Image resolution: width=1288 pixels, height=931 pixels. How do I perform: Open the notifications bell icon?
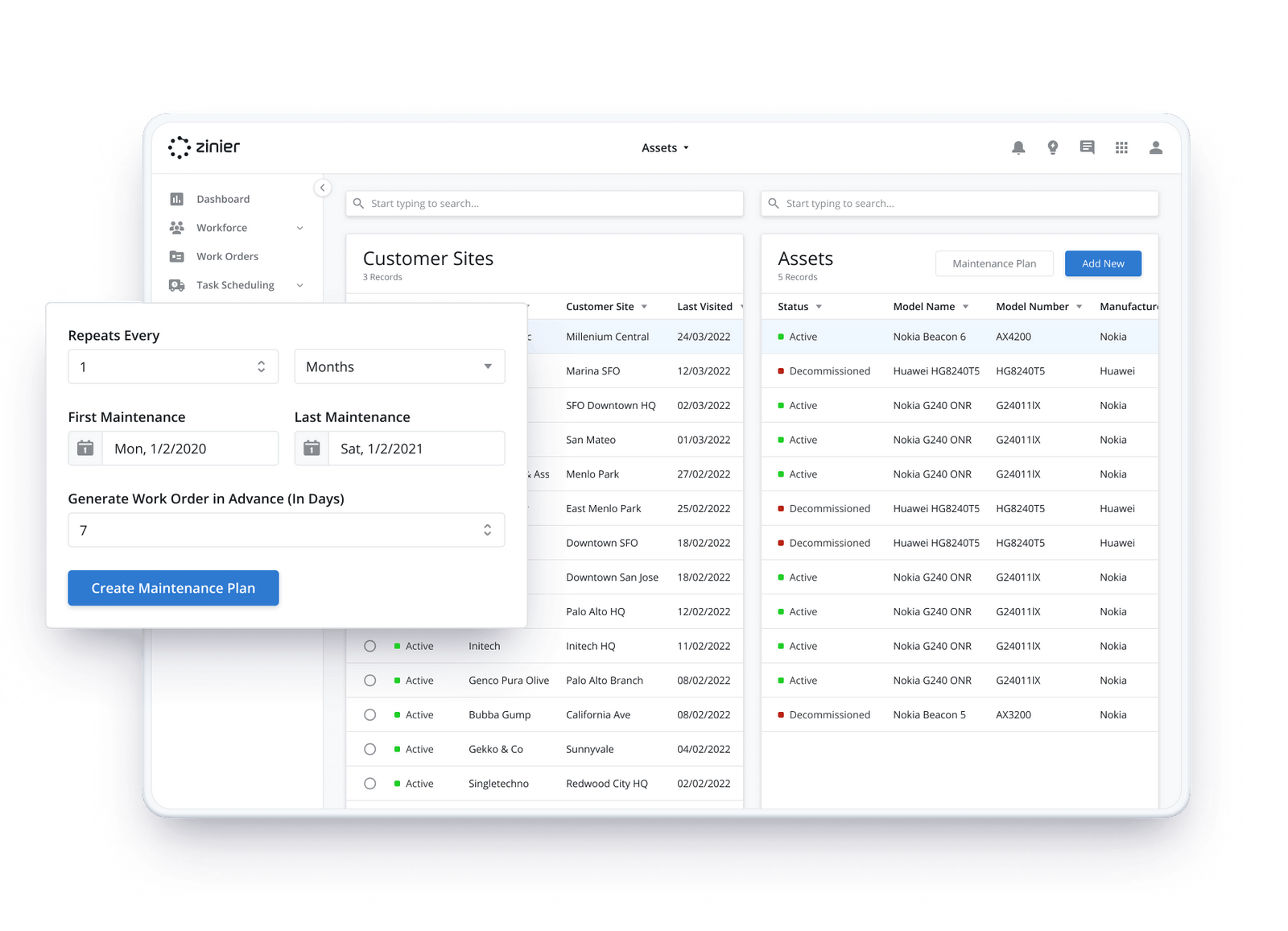coord(1018,147)
